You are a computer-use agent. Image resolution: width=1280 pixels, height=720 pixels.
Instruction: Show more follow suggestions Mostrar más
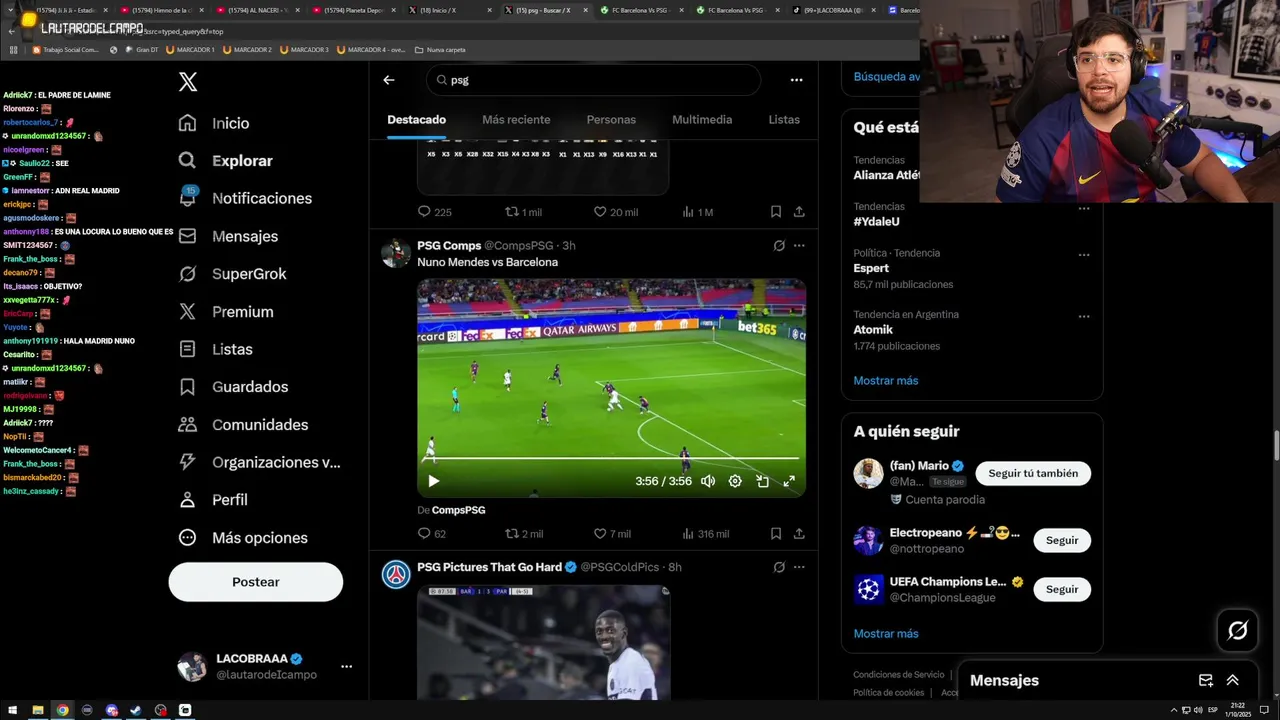(x=886, y=634)
